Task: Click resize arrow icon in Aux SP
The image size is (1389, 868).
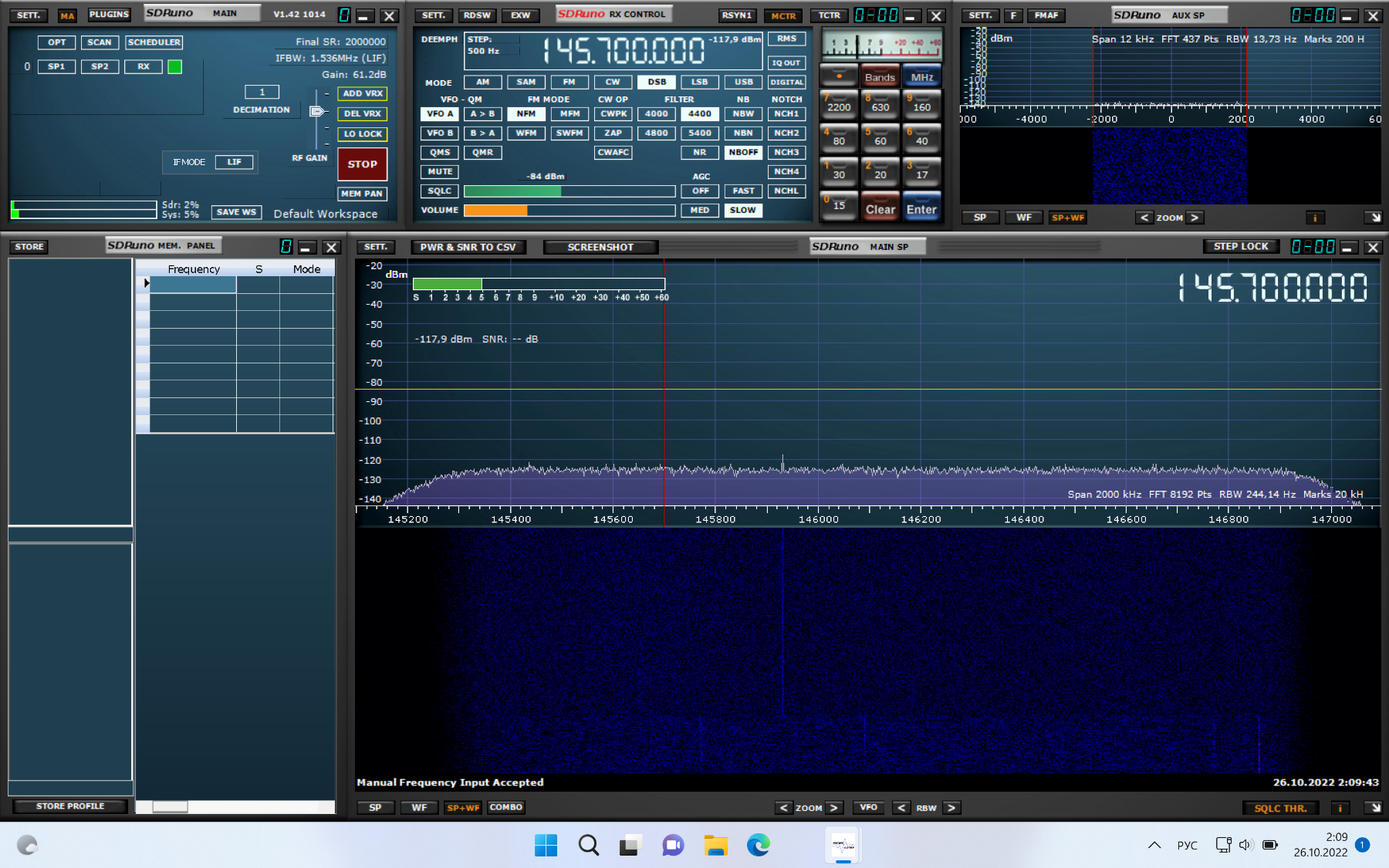Action: point(1374,218)
